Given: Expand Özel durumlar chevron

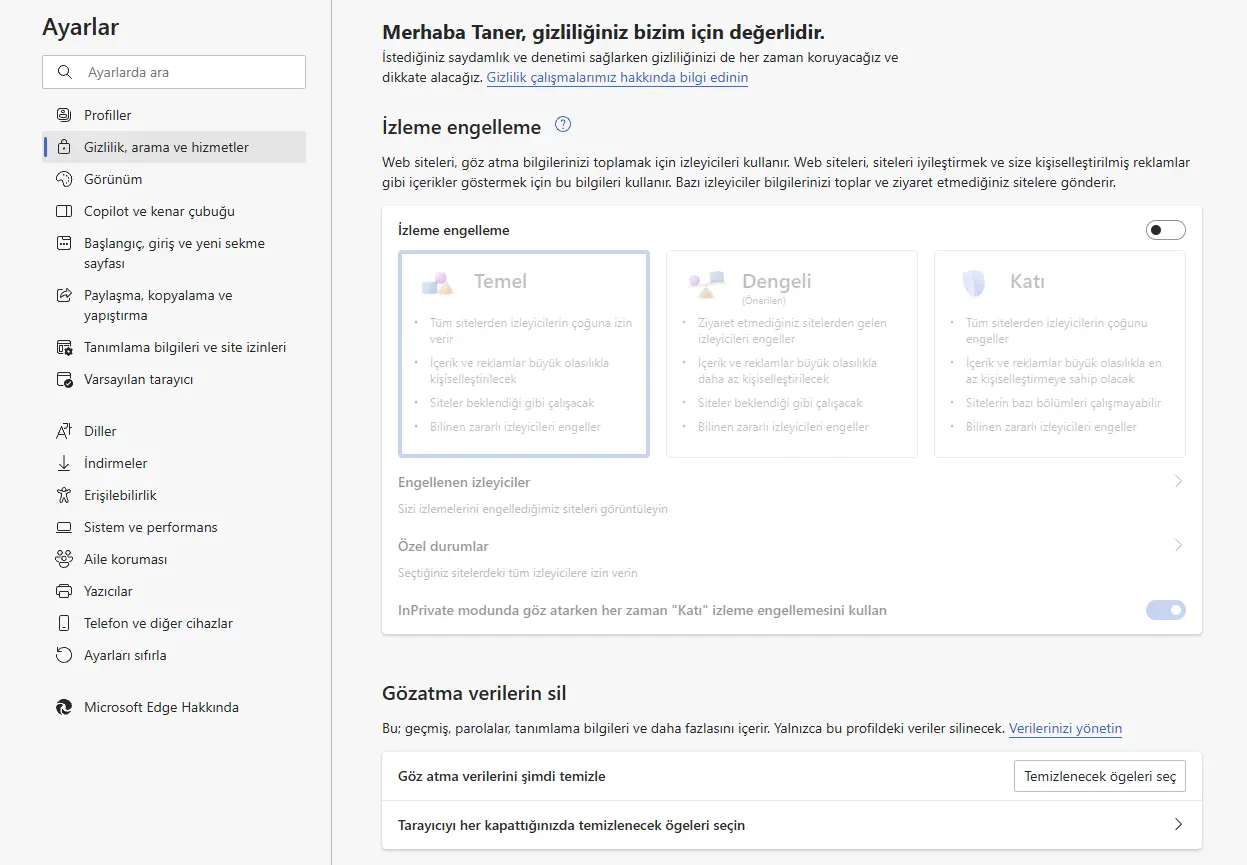Looking at the screenshot, I should [x=1178, y=545].
